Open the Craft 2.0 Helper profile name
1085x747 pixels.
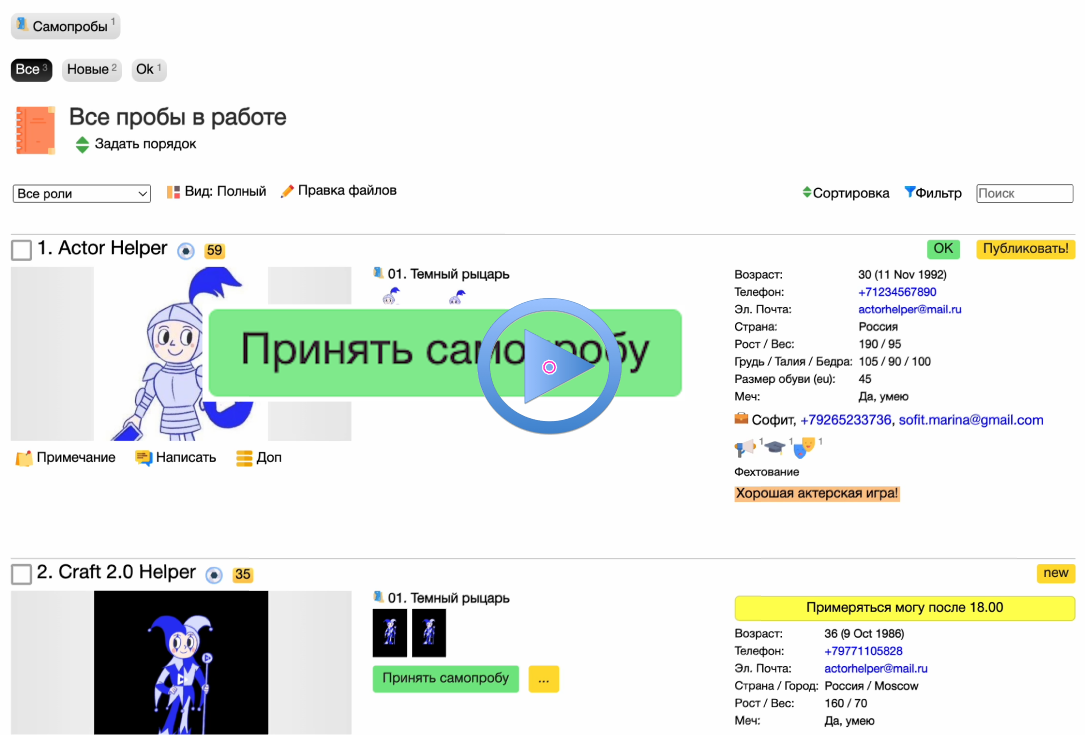[127, 572]
